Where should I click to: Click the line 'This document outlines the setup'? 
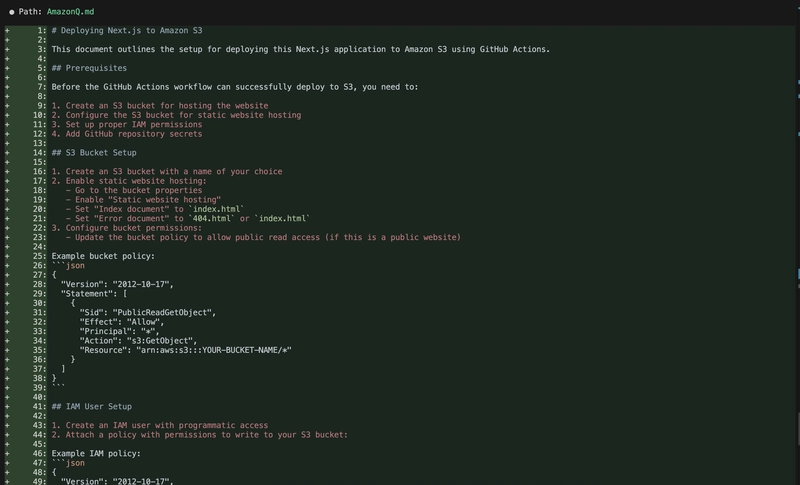301,49
